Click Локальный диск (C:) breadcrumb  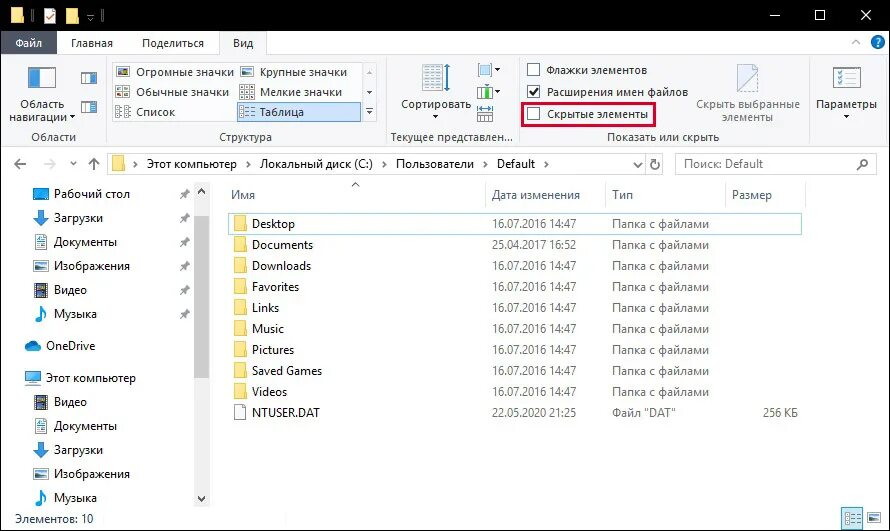pyautogui.click(x=316, y=164)
